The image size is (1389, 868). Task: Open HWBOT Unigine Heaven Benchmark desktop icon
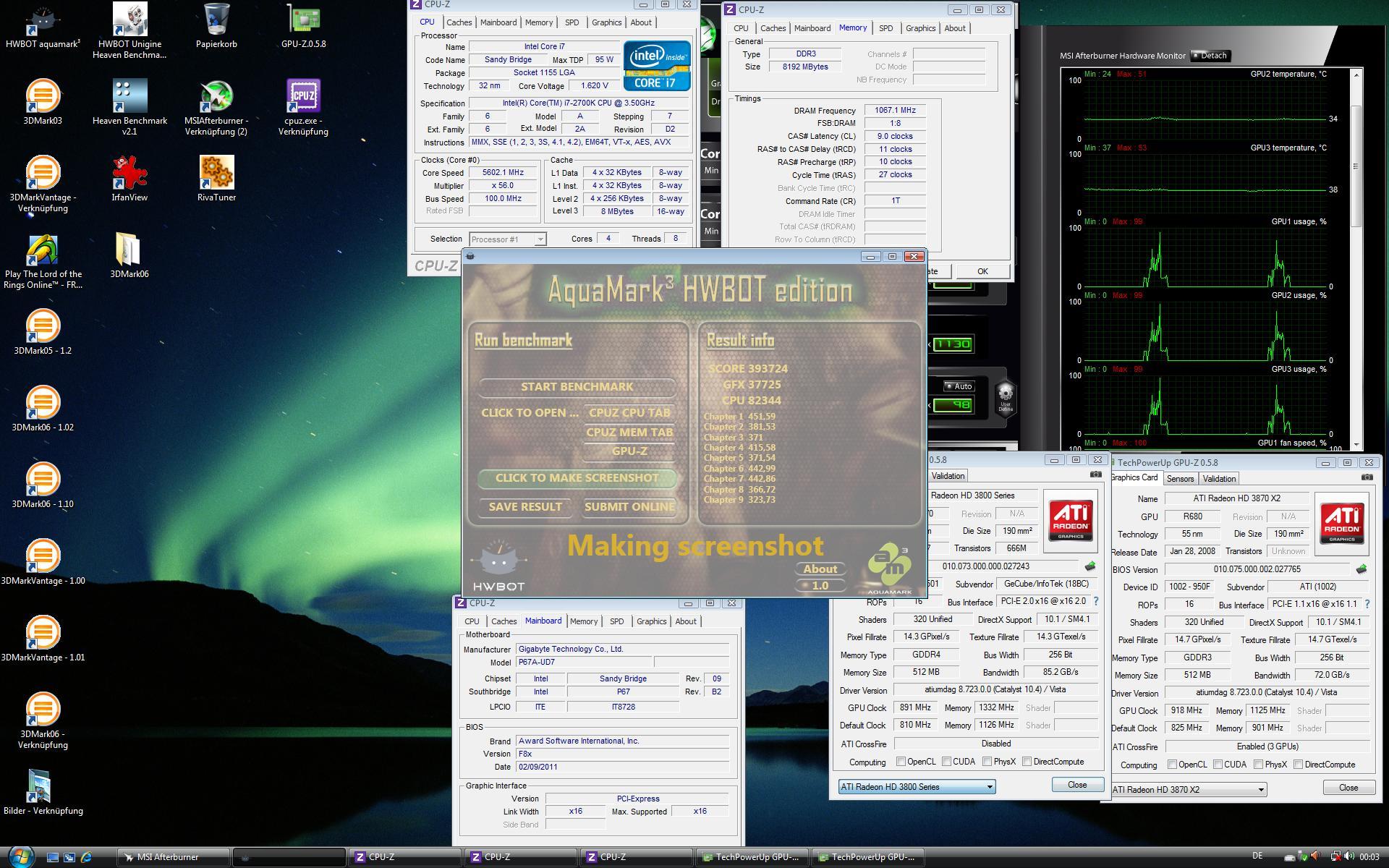coord(129,30)
